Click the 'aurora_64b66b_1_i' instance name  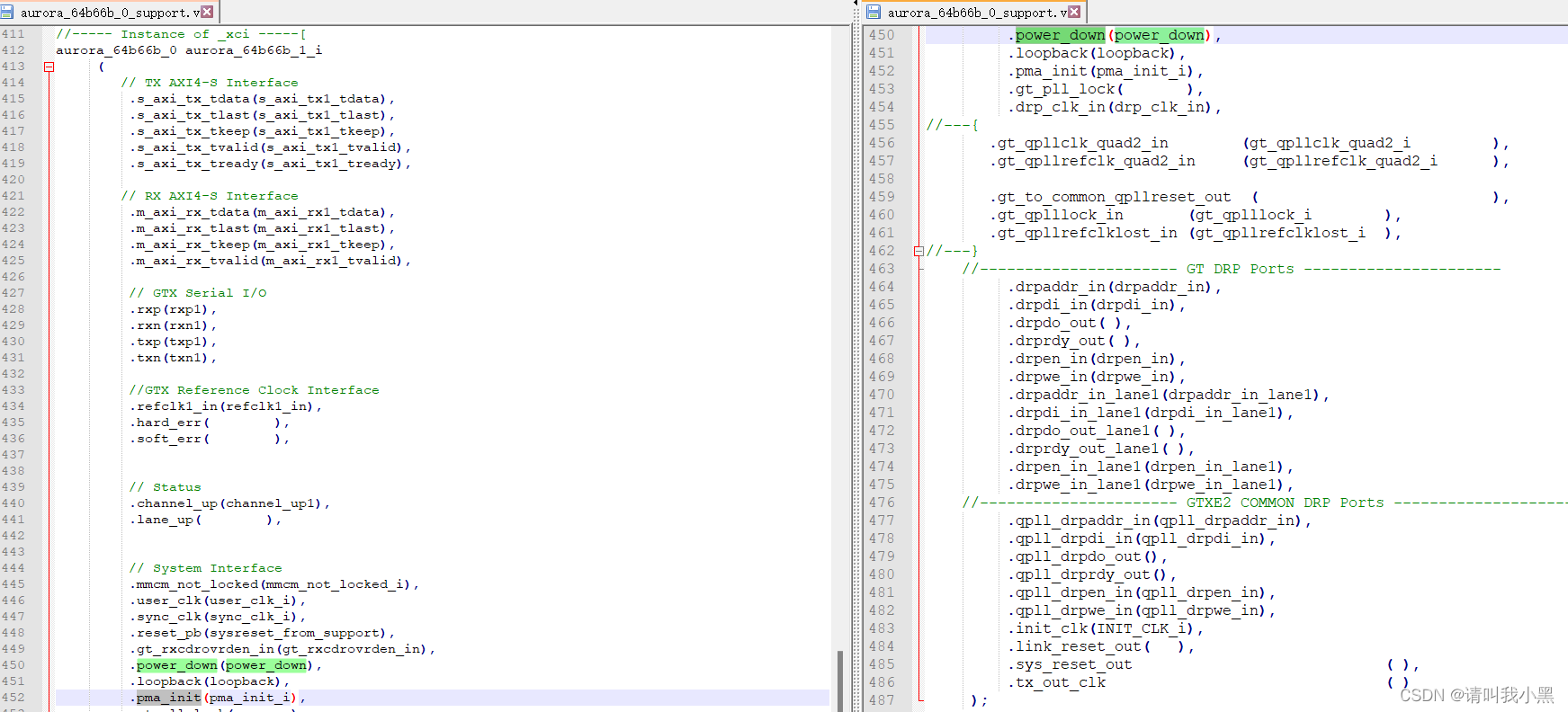[x=254, y=50]
